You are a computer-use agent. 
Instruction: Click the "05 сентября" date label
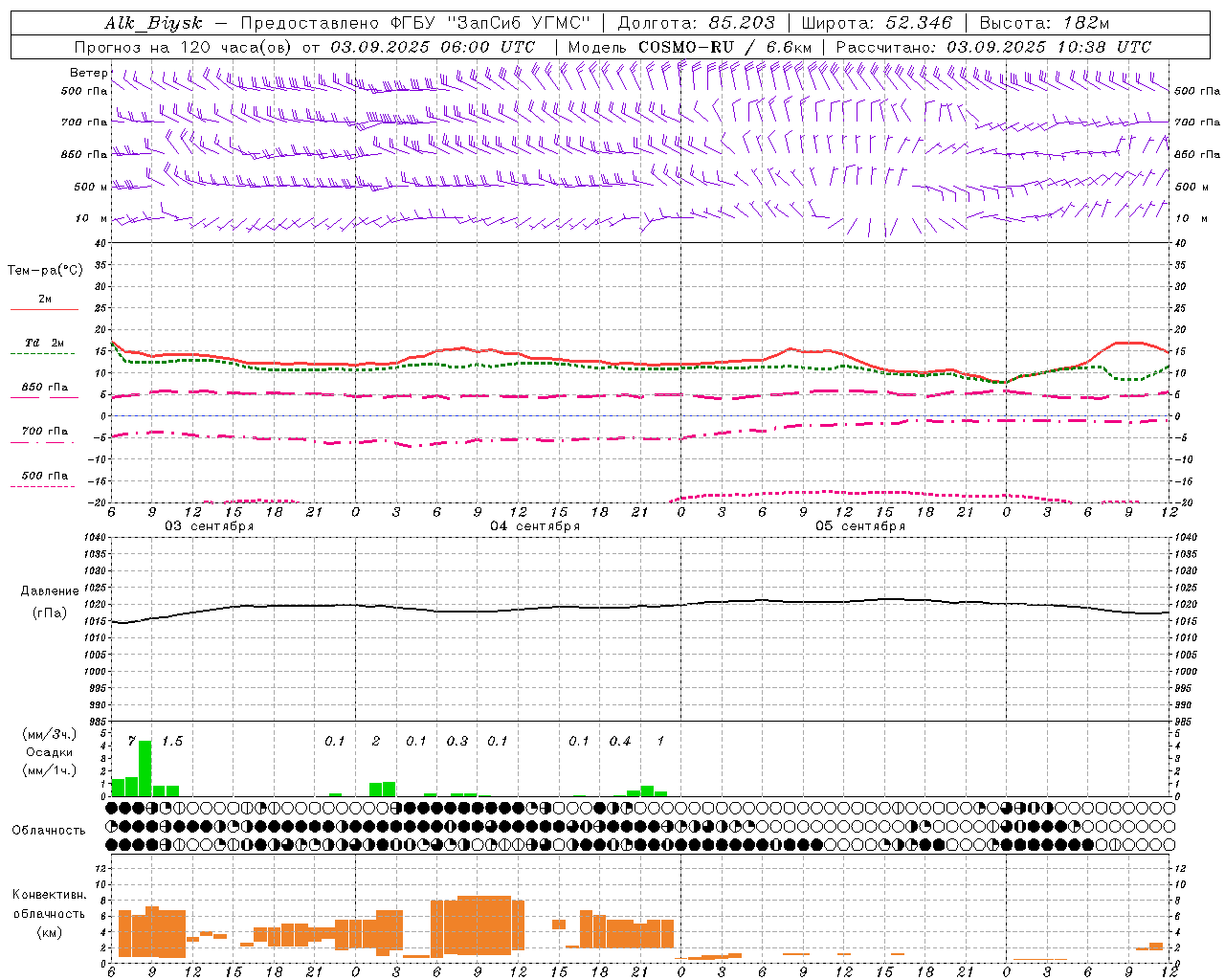[860, 526]
